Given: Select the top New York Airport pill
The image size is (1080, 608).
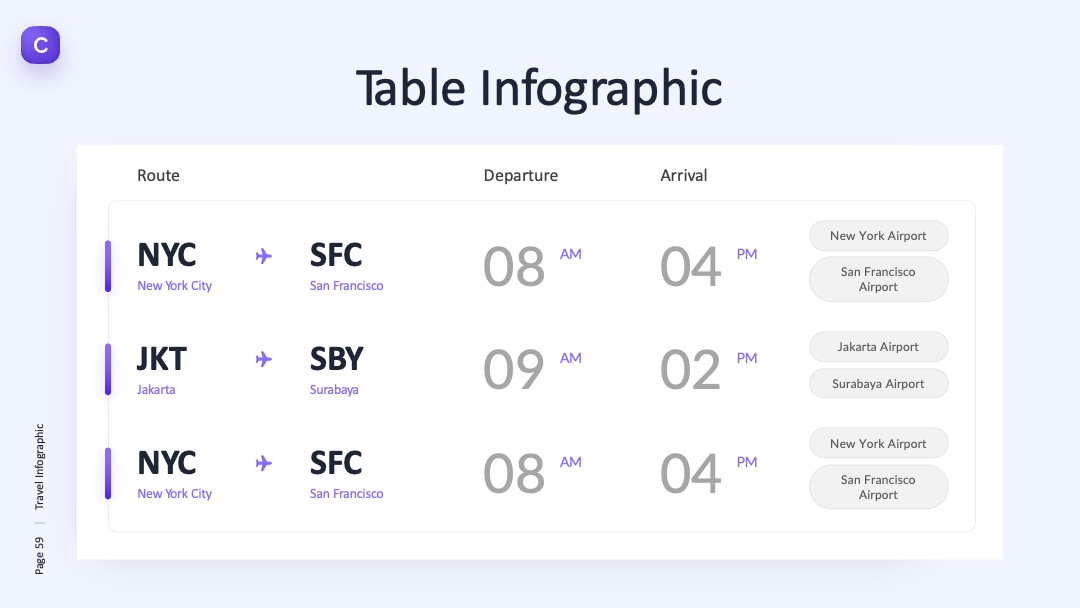Looking at the screenshot, I should point(878,235).
